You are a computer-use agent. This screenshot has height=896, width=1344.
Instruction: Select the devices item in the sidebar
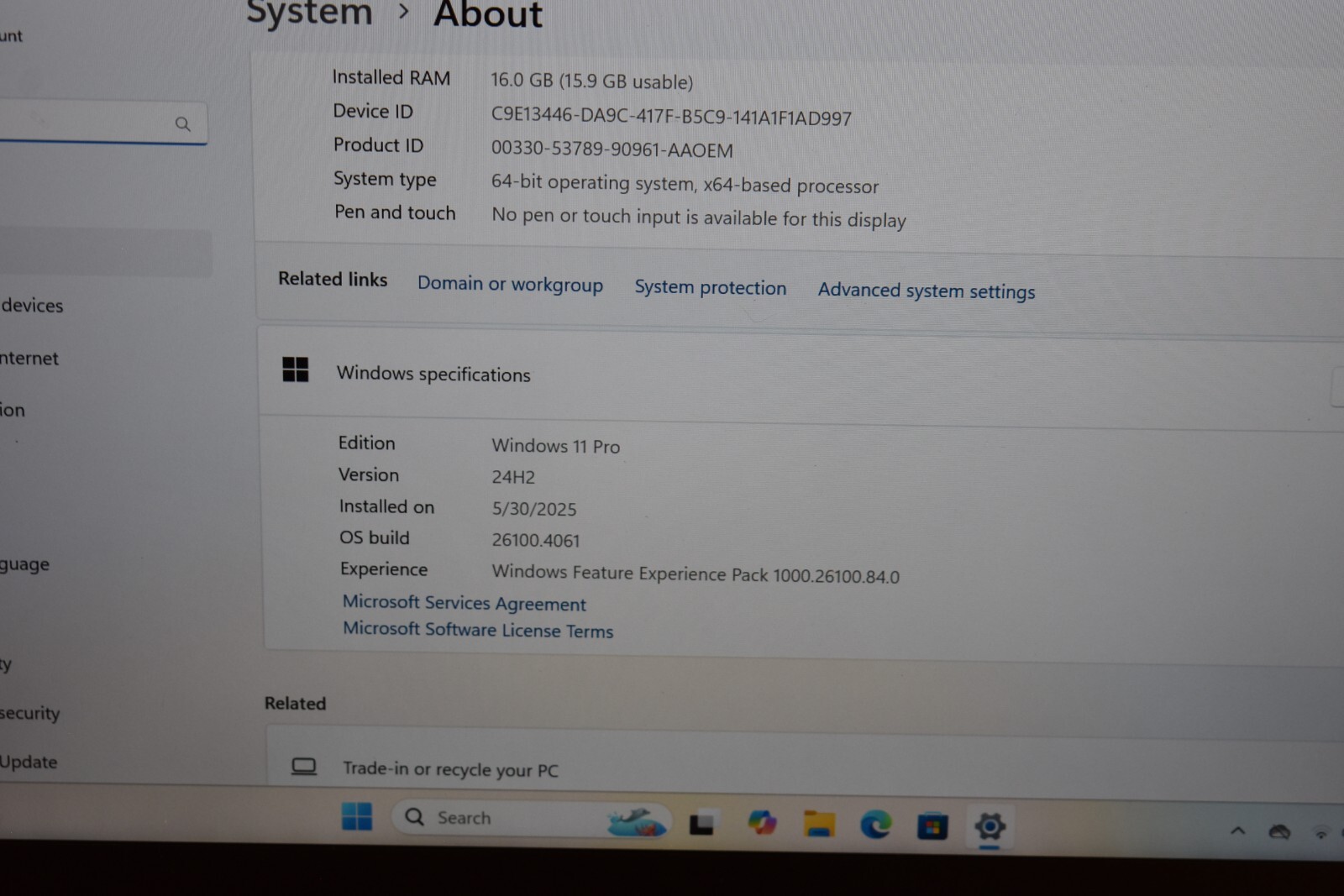(32, 306)
